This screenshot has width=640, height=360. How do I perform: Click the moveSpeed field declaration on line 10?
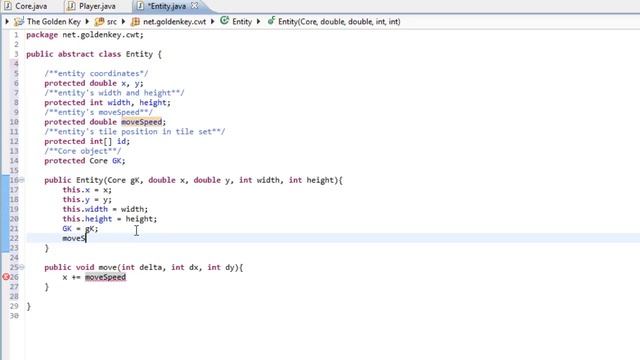coord(141,122)
